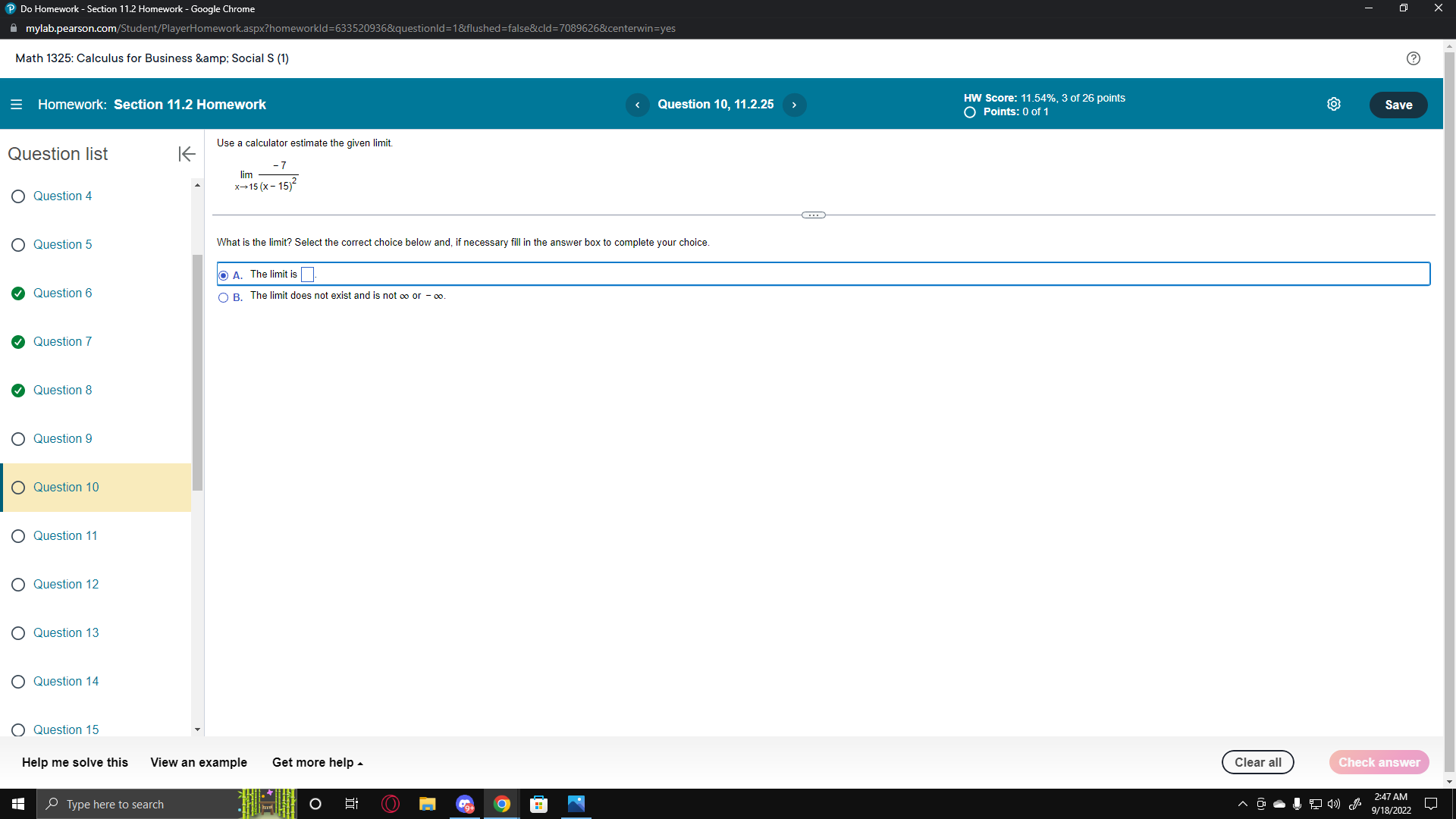1456x819 pixels.
Task: Open Question 11 from the list
Action: [65, 535]
